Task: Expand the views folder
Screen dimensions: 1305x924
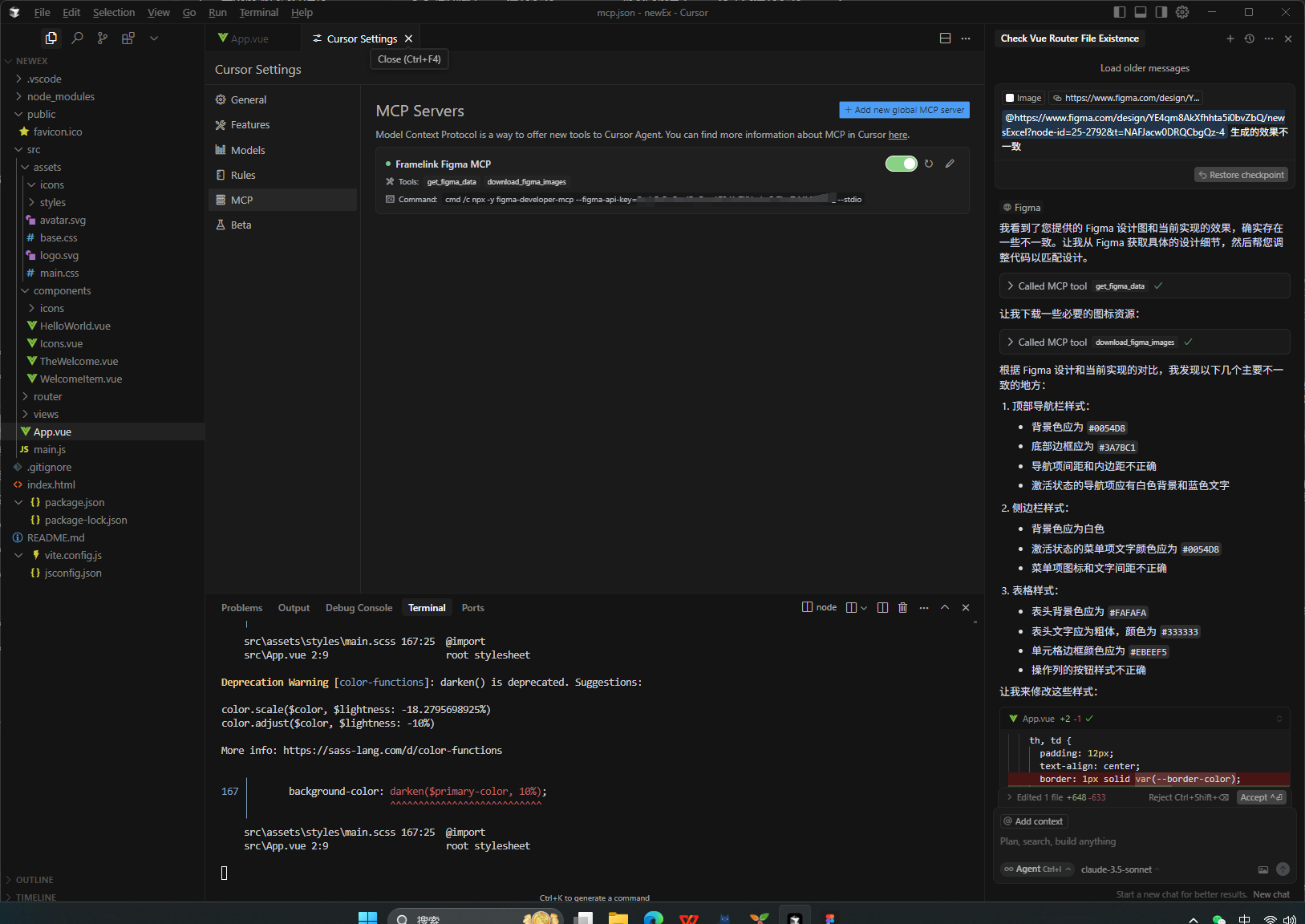Action: pyautogui.click(x=103, y=414)
